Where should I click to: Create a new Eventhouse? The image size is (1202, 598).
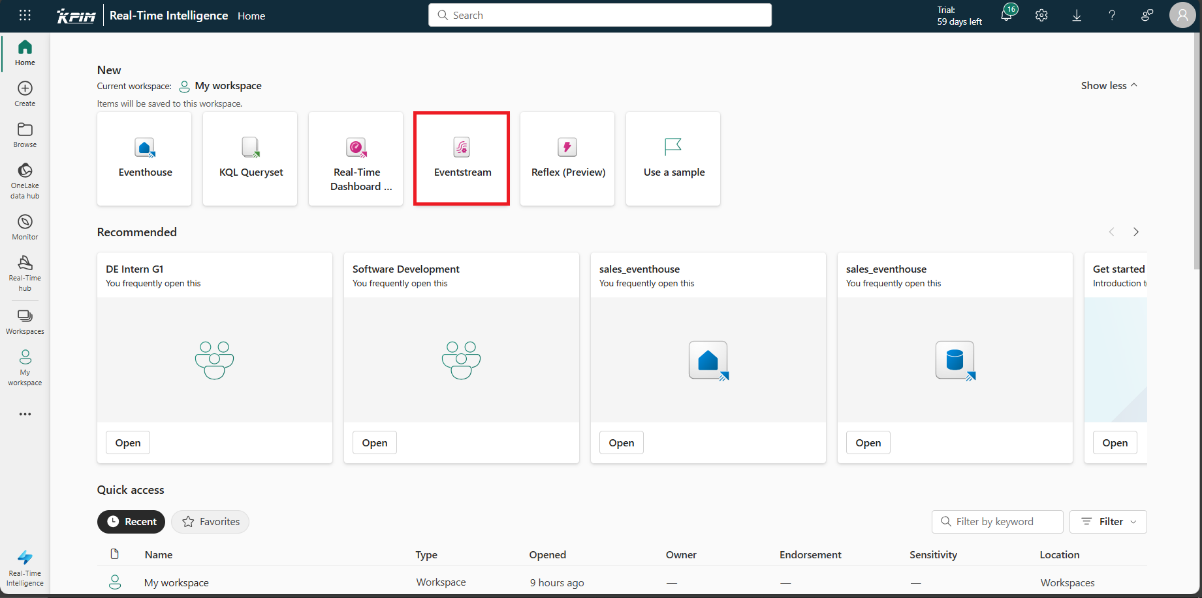coord(145,159)
